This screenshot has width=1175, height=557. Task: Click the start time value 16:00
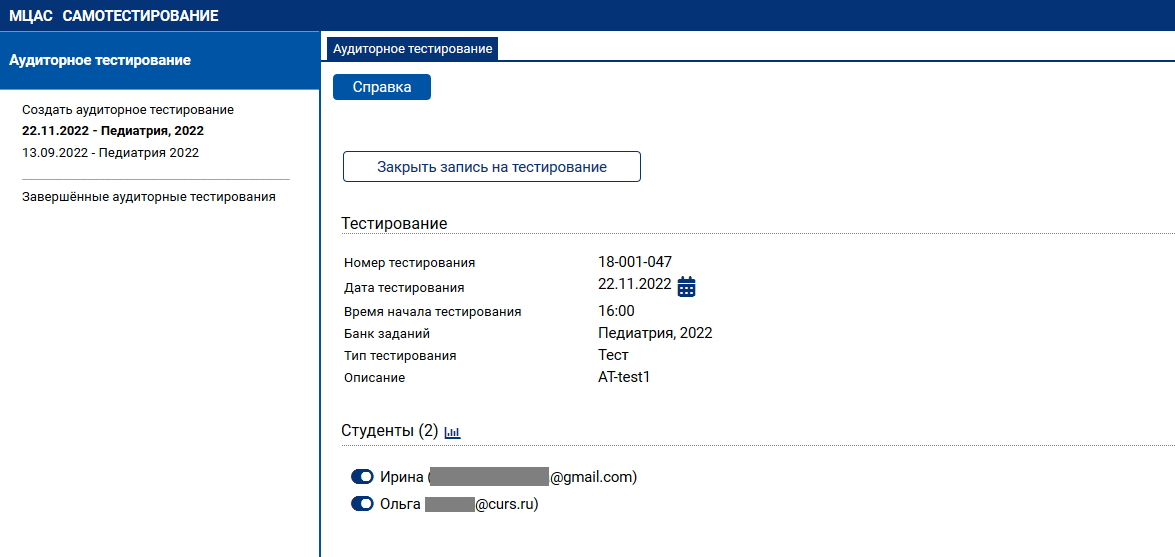click(x=616, y=311)
